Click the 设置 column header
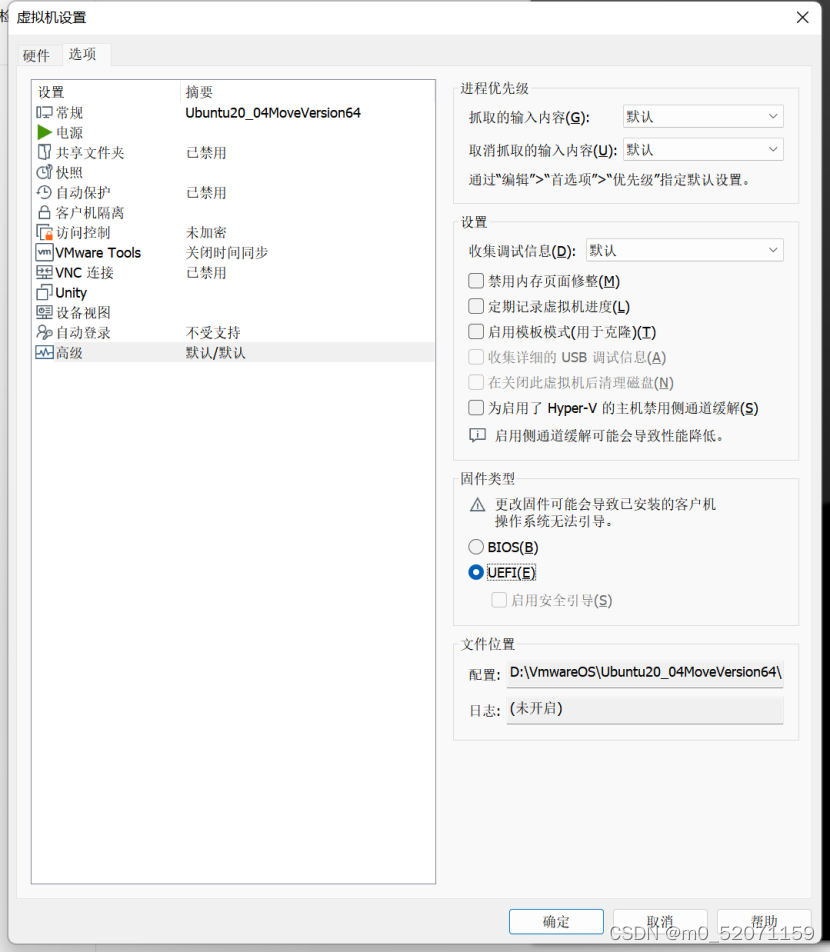830x952 pixels. 107,92
